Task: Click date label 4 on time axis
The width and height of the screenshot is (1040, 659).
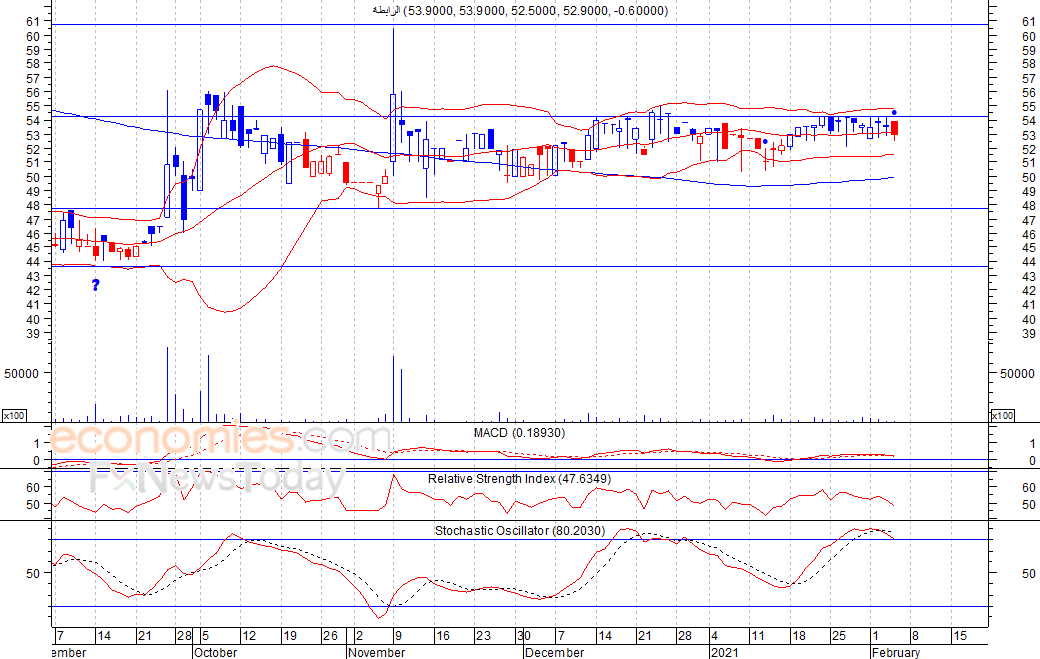Action: (714, 636)
